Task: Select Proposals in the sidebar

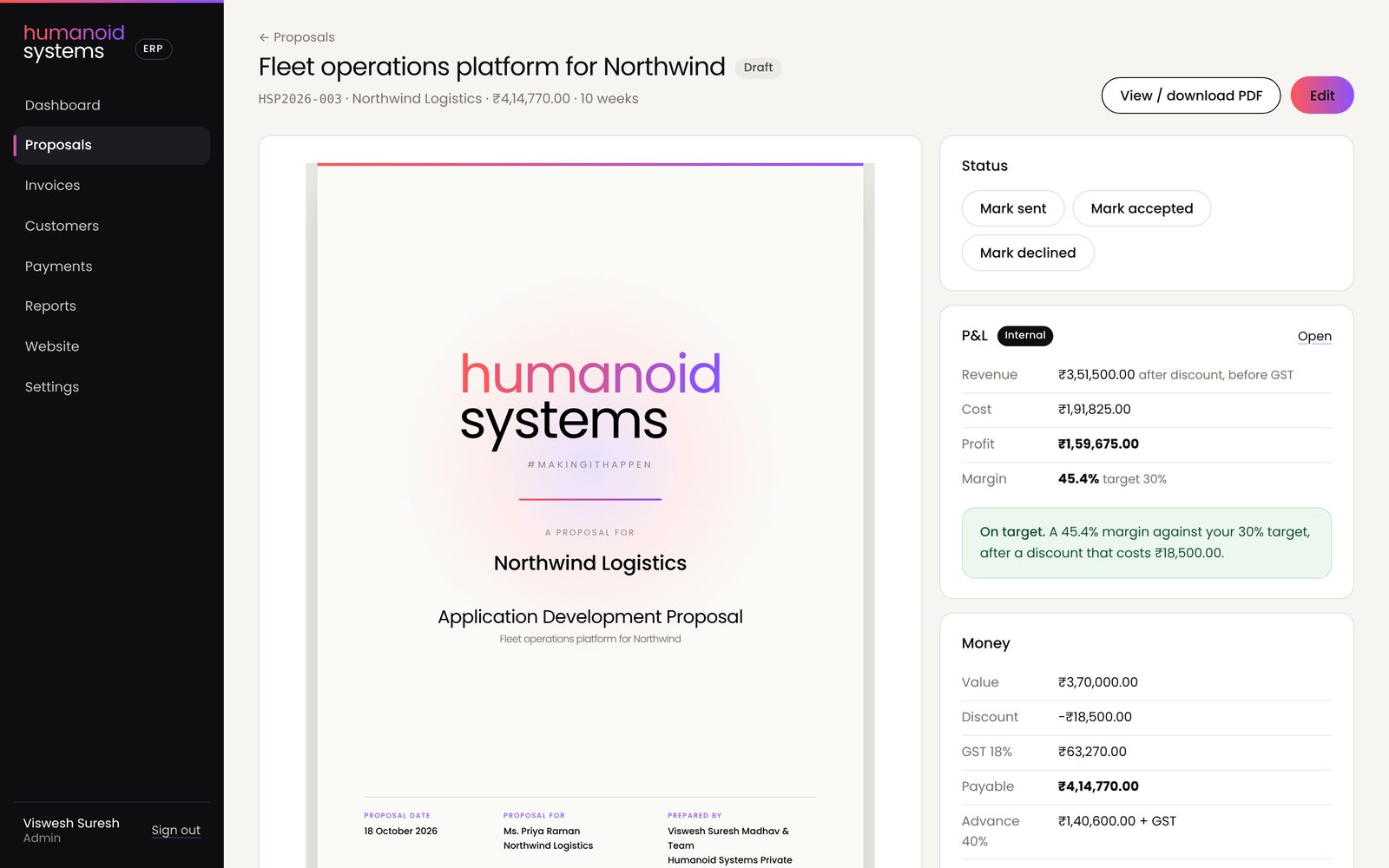Action: tap(112, 145)
